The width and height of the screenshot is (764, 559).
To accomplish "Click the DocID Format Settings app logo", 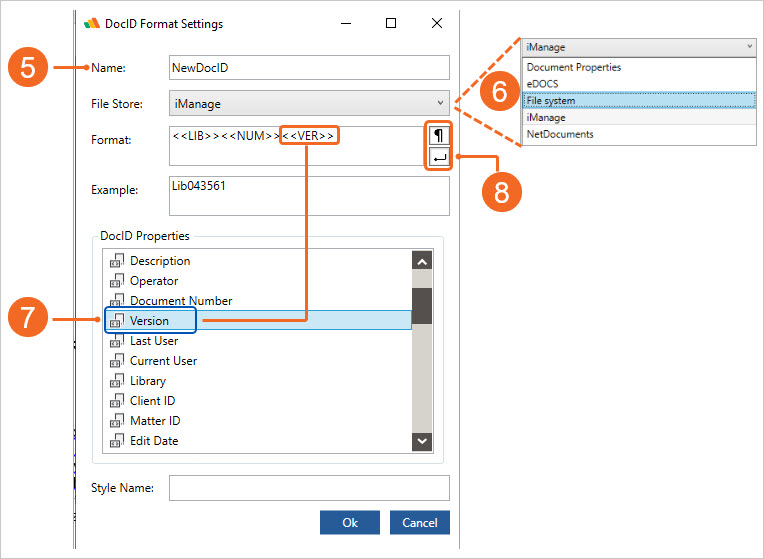I will click(92, 23).
